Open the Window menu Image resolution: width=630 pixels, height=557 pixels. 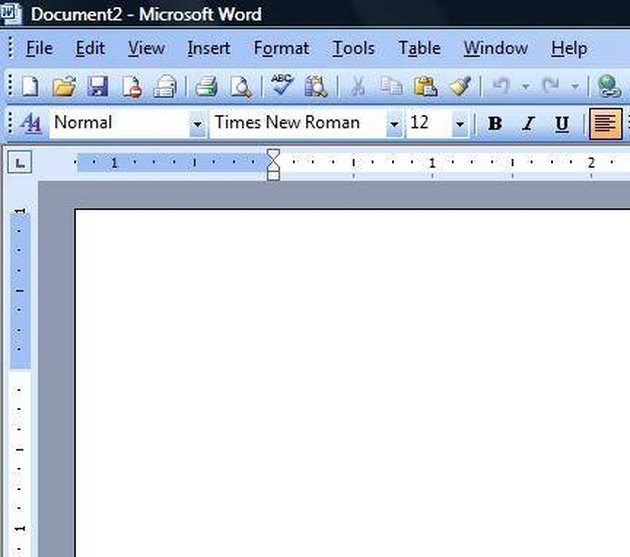(495, 48)
